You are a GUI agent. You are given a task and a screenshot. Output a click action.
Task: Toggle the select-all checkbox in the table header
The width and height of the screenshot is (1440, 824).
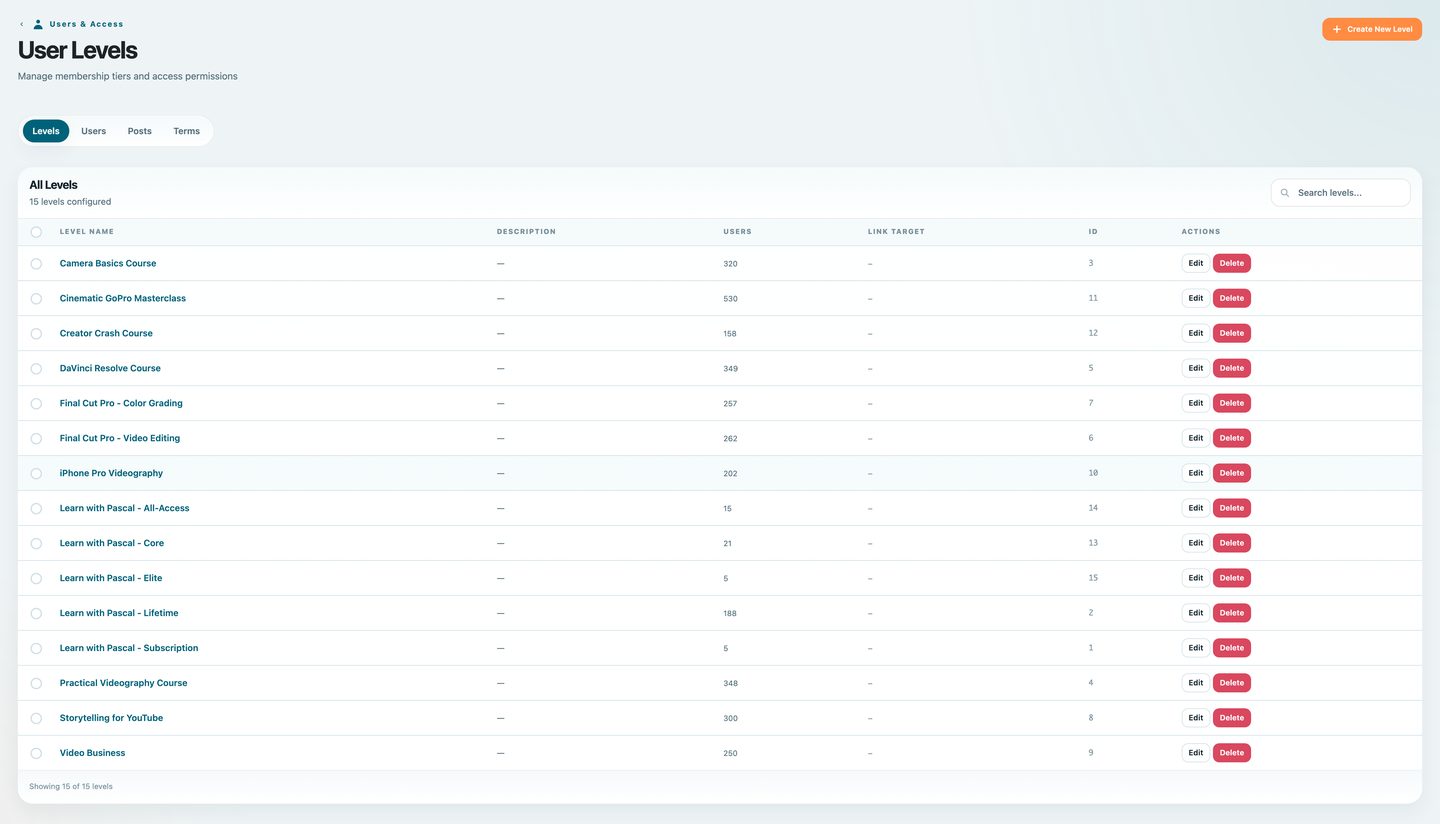click(x=36, y=232)
